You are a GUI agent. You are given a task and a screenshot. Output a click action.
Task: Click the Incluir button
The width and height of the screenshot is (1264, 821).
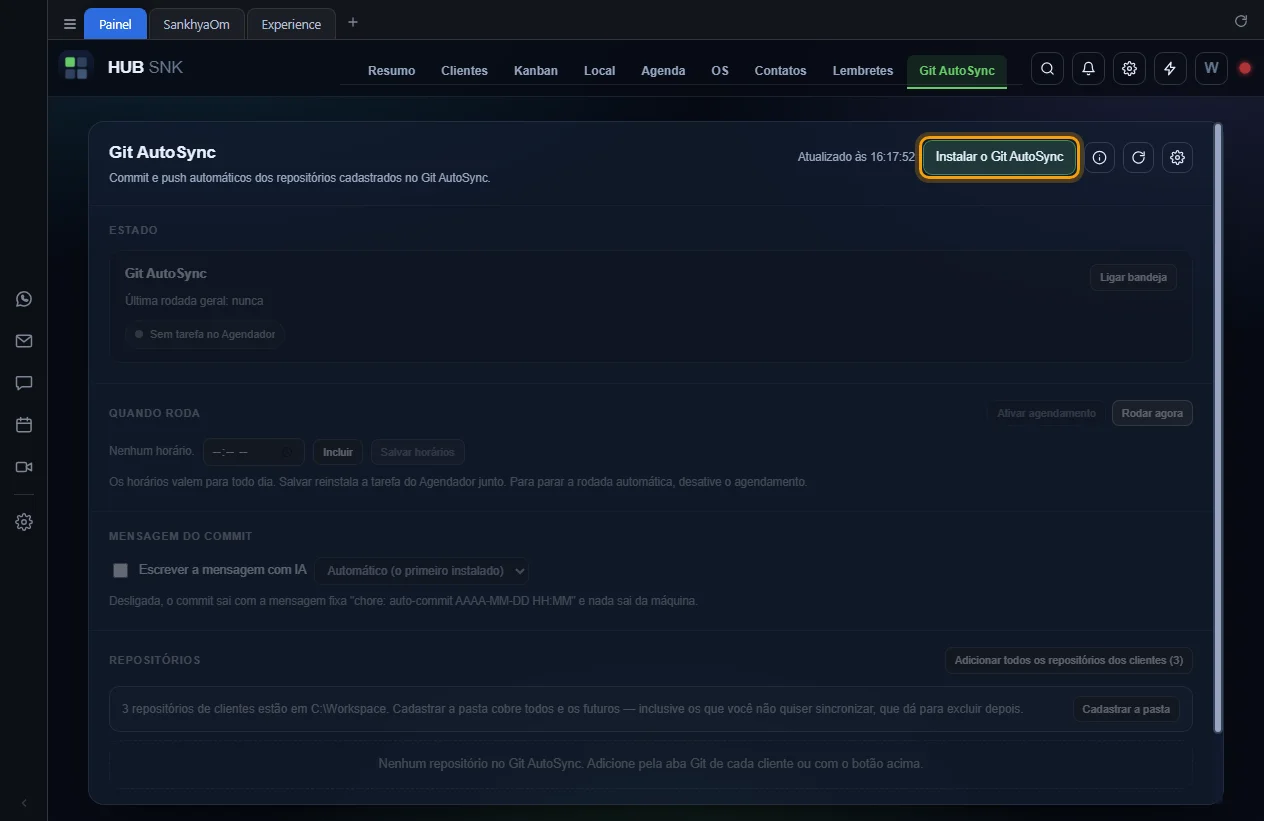338,452
